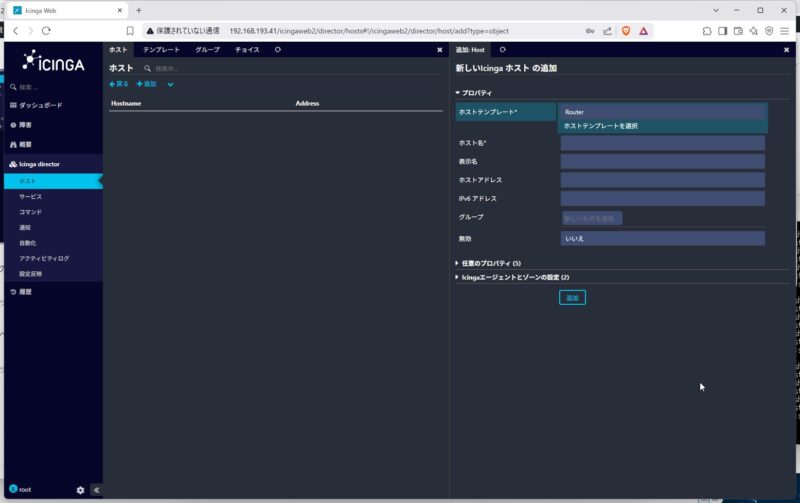Switch to テンプレート tab
Viewport: 800px width, 503px height.
161,49
